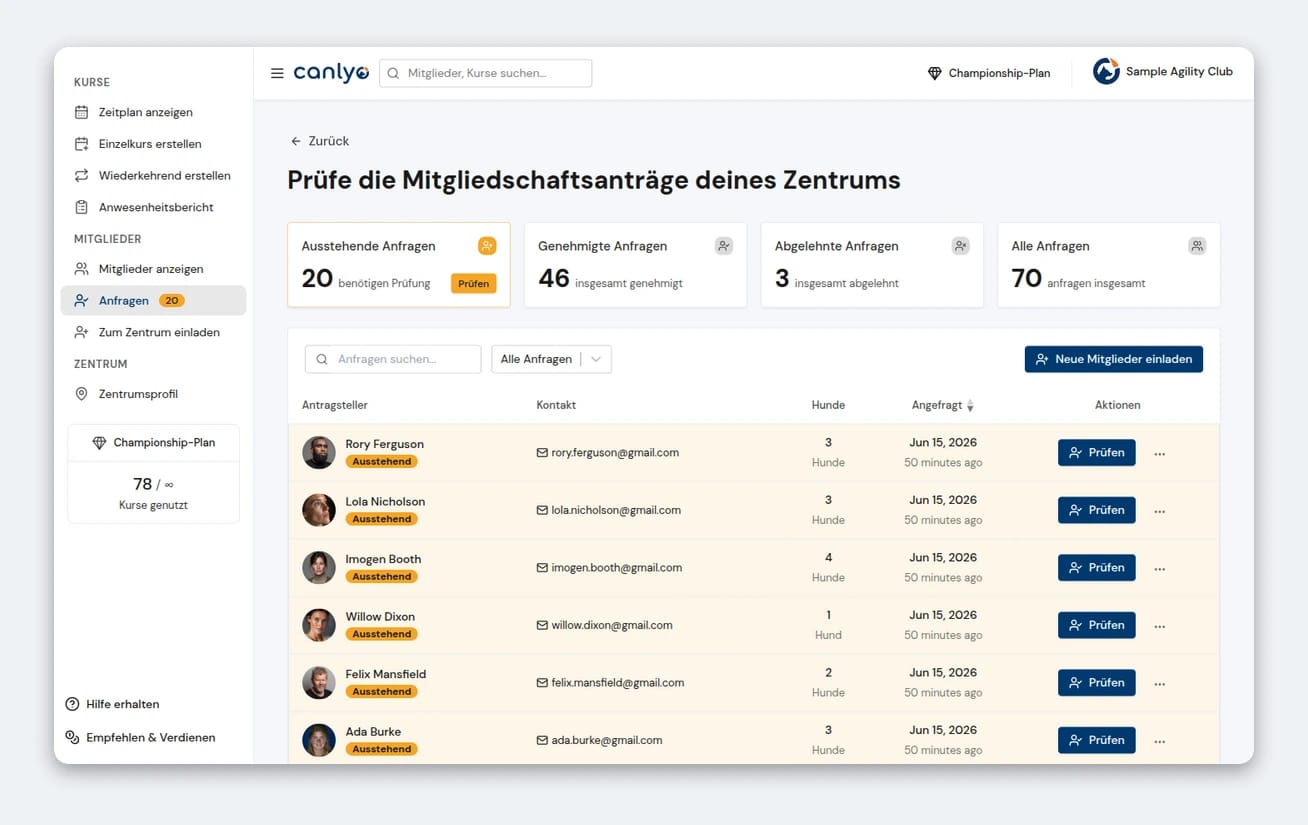
Task: Click the Antragsteller column header
Action: pyautogui.click(x=335, y=405)
